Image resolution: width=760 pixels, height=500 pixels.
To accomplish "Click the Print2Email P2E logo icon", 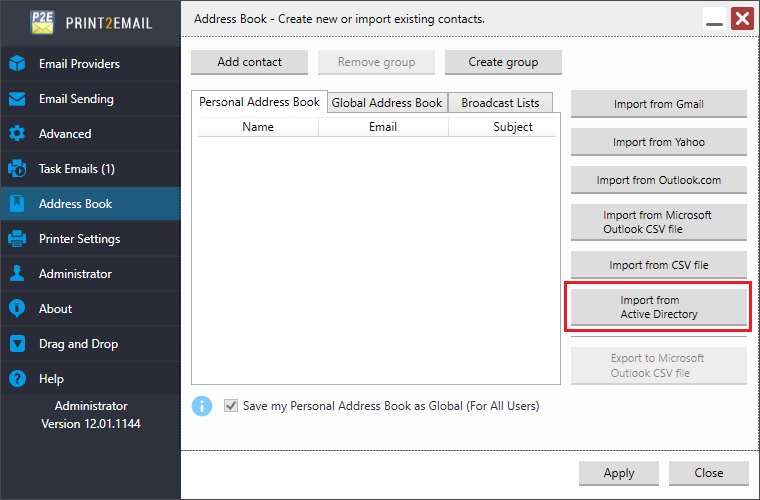I will [42, 22].
